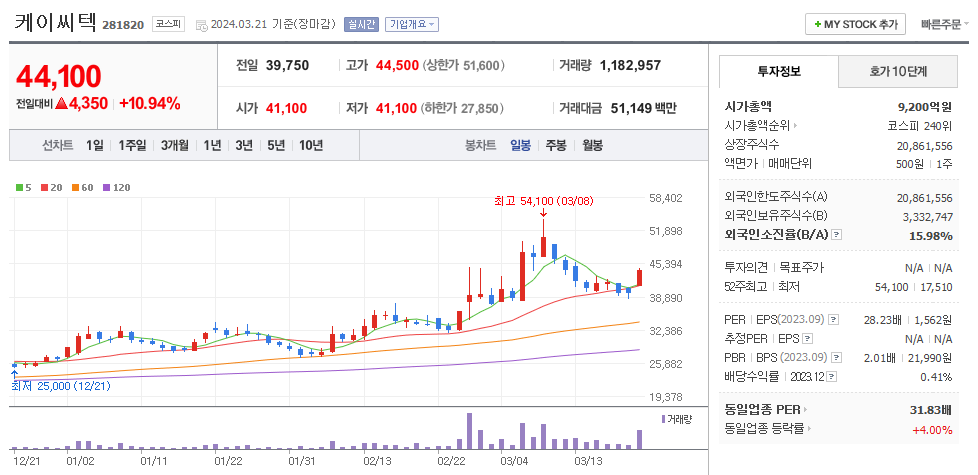Click the 봉차트 label
Viewport: 978px width, 475px height.
pyautogui.click(x=480, y=145)
